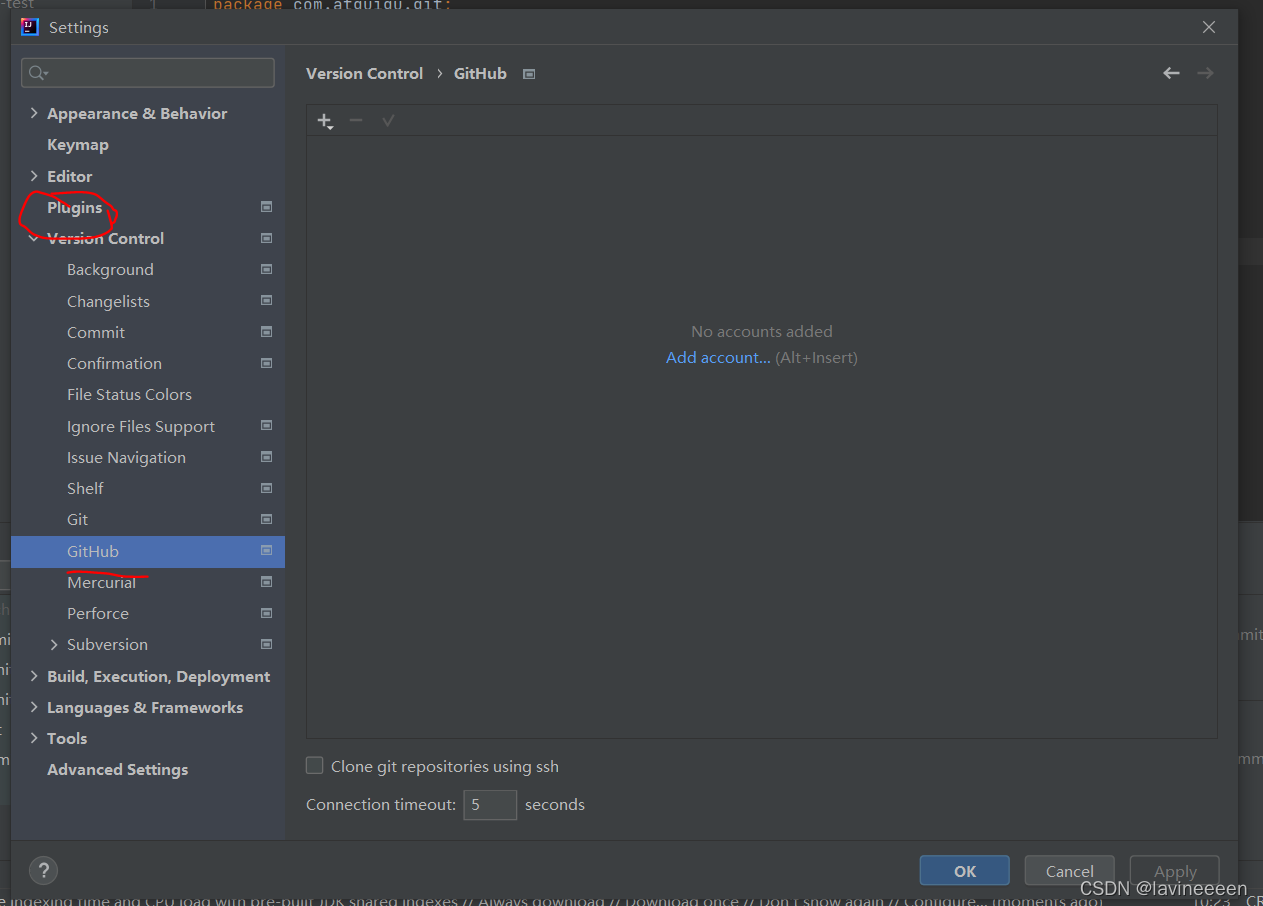Click the Cancel button
The image size is (1263, 906).
point(1069,871)
